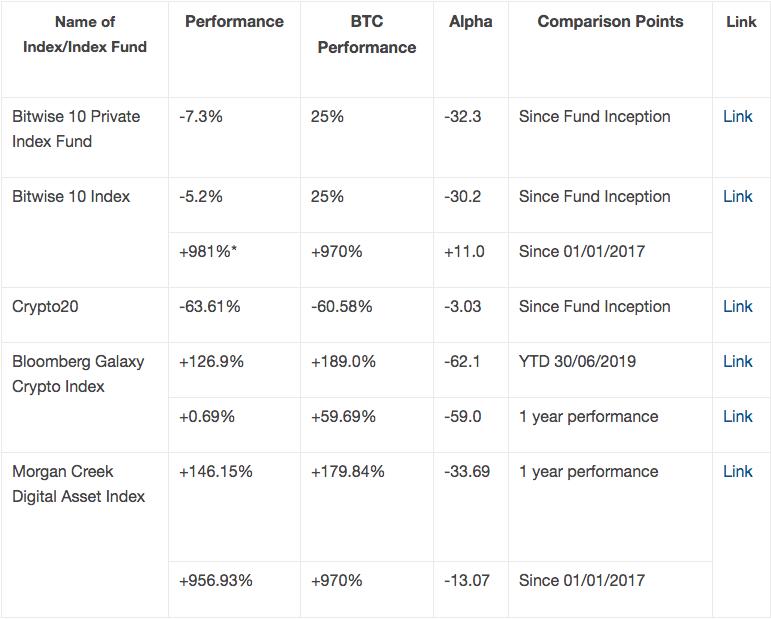Click the BTC Performance column header
The height and width of the screenshot is (619, 771).
pos(367,34)
